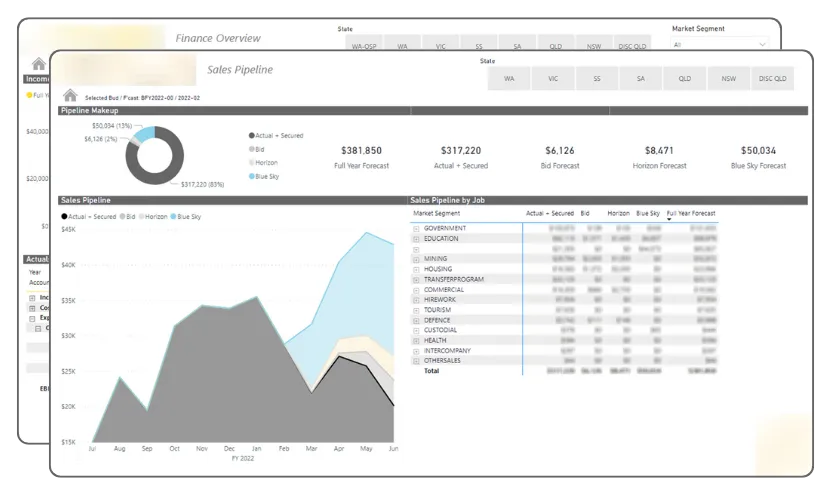Select the $50,034 Blue Sky Forecast card
The image size is (831, 495).
(758, 157)
